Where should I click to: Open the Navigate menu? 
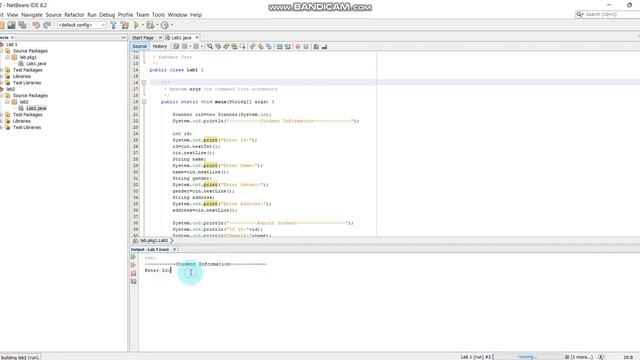pyautogui.click(x=32, y=15)
